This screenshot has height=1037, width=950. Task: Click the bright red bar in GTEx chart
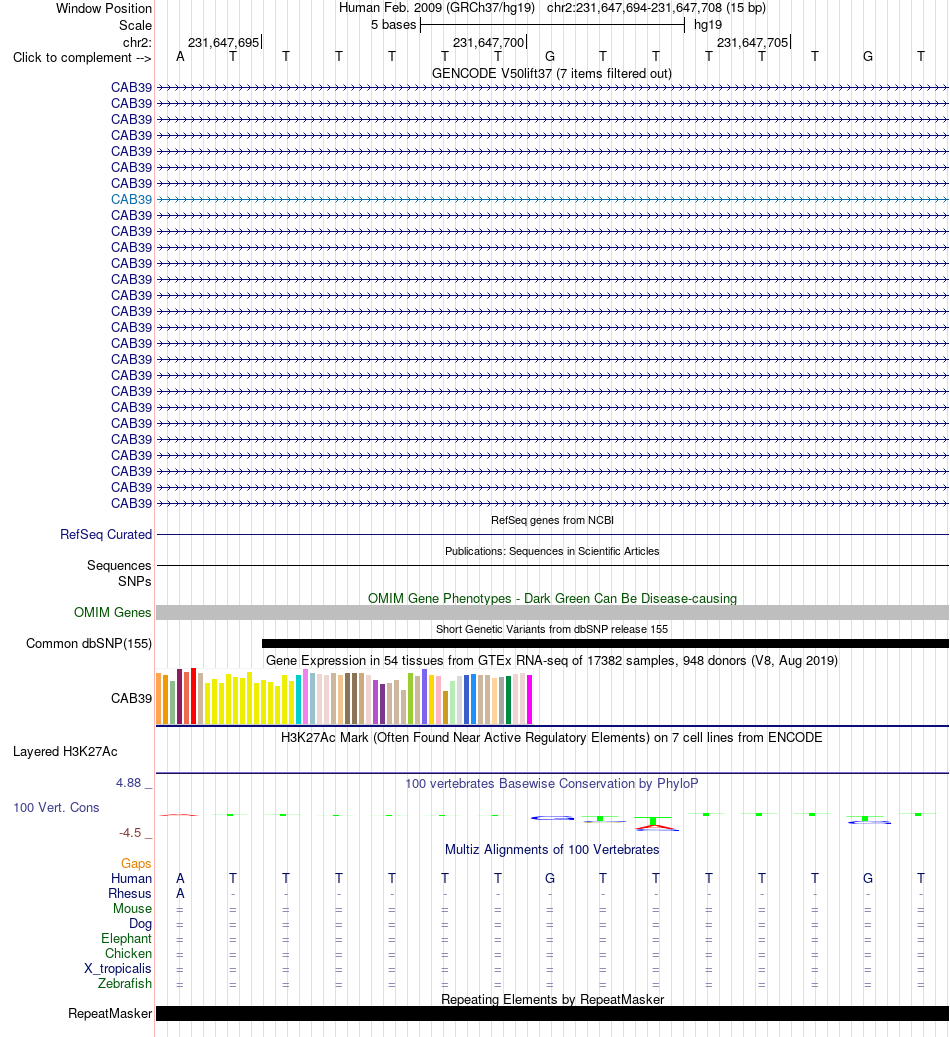pos(194,696)
